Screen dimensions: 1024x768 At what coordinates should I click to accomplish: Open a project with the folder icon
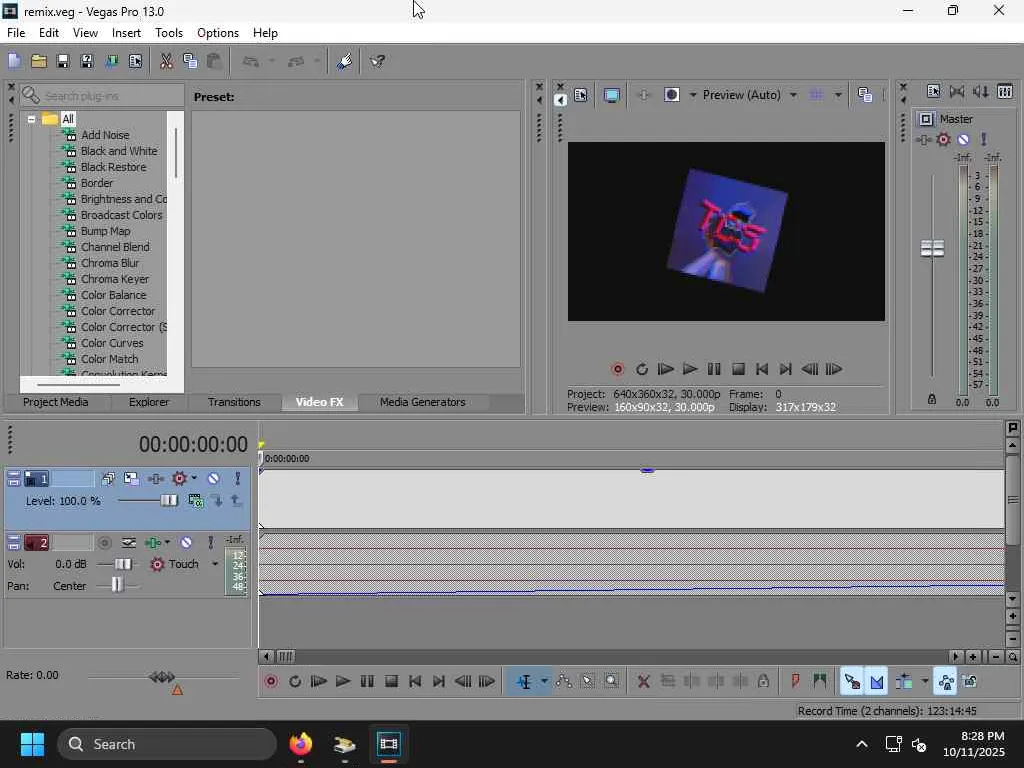click(x=39, y=61)
